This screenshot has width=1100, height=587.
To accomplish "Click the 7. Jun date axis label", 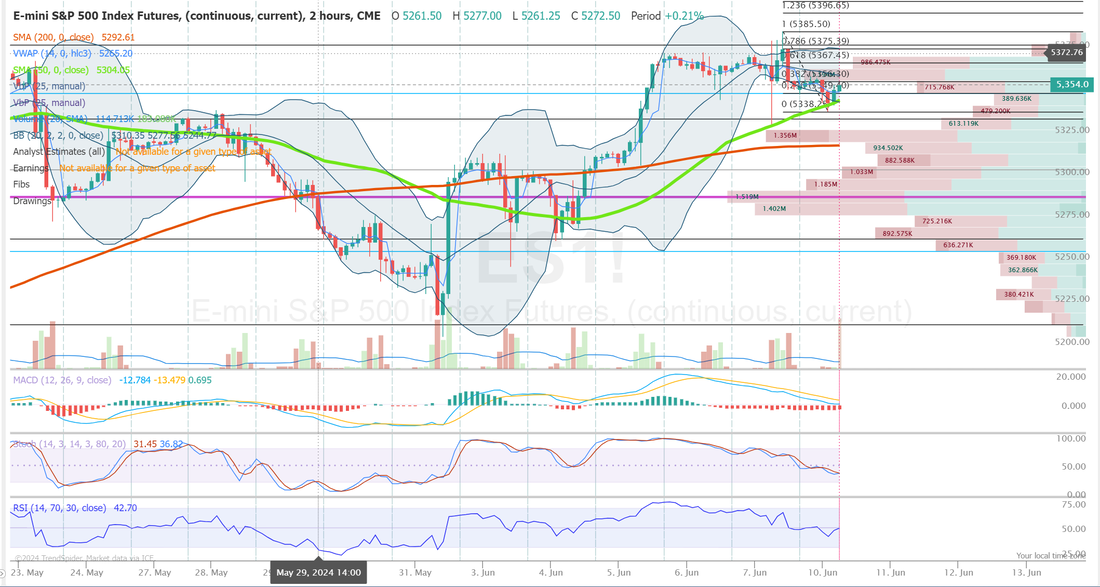I will coord(754,572).
